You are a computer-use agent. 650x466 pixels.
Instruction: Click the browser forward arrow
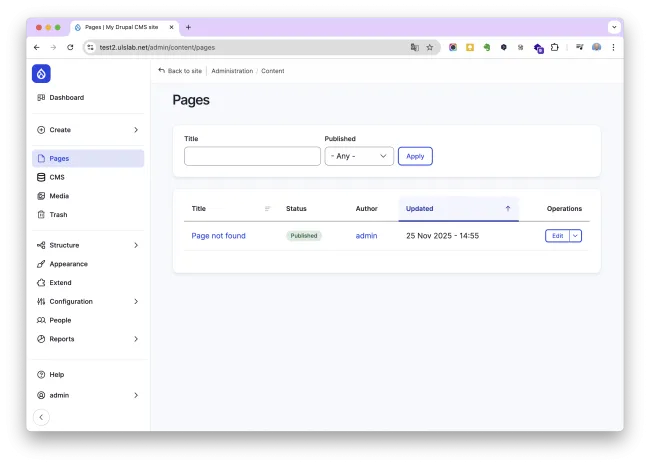pyautogui.click(x=53, y=47)
